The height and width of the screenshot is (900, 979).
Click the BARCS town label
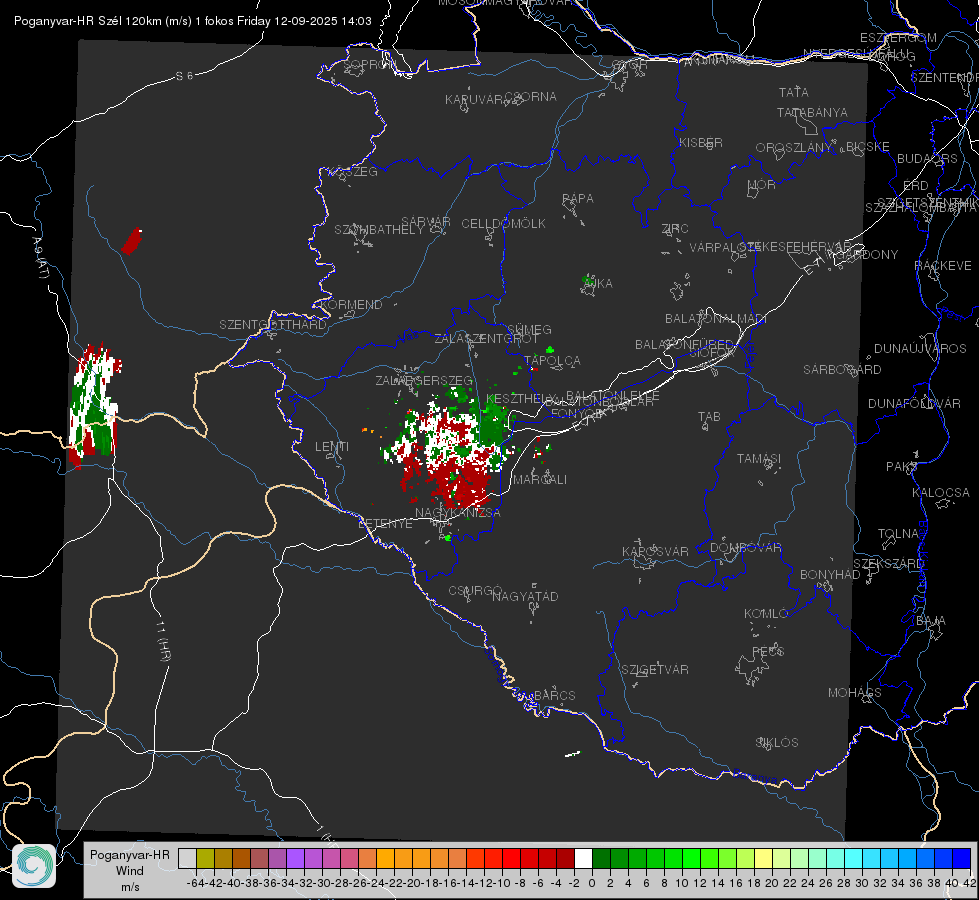click(554, 695)
